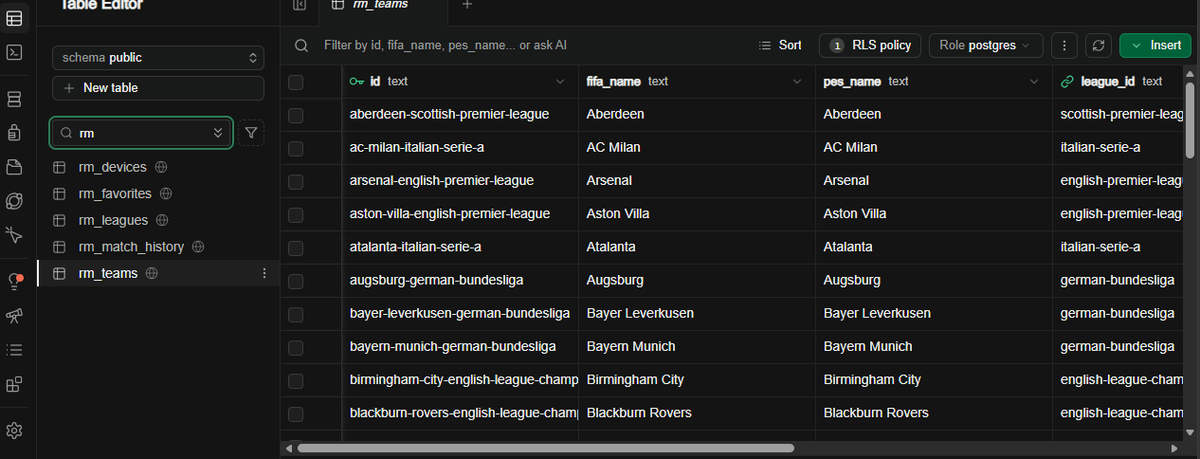Image resolution: width=1200 pixels, height=459 pixels.
Task: Open the Role postgres dropdown
Action: click(x=986, y=45)
